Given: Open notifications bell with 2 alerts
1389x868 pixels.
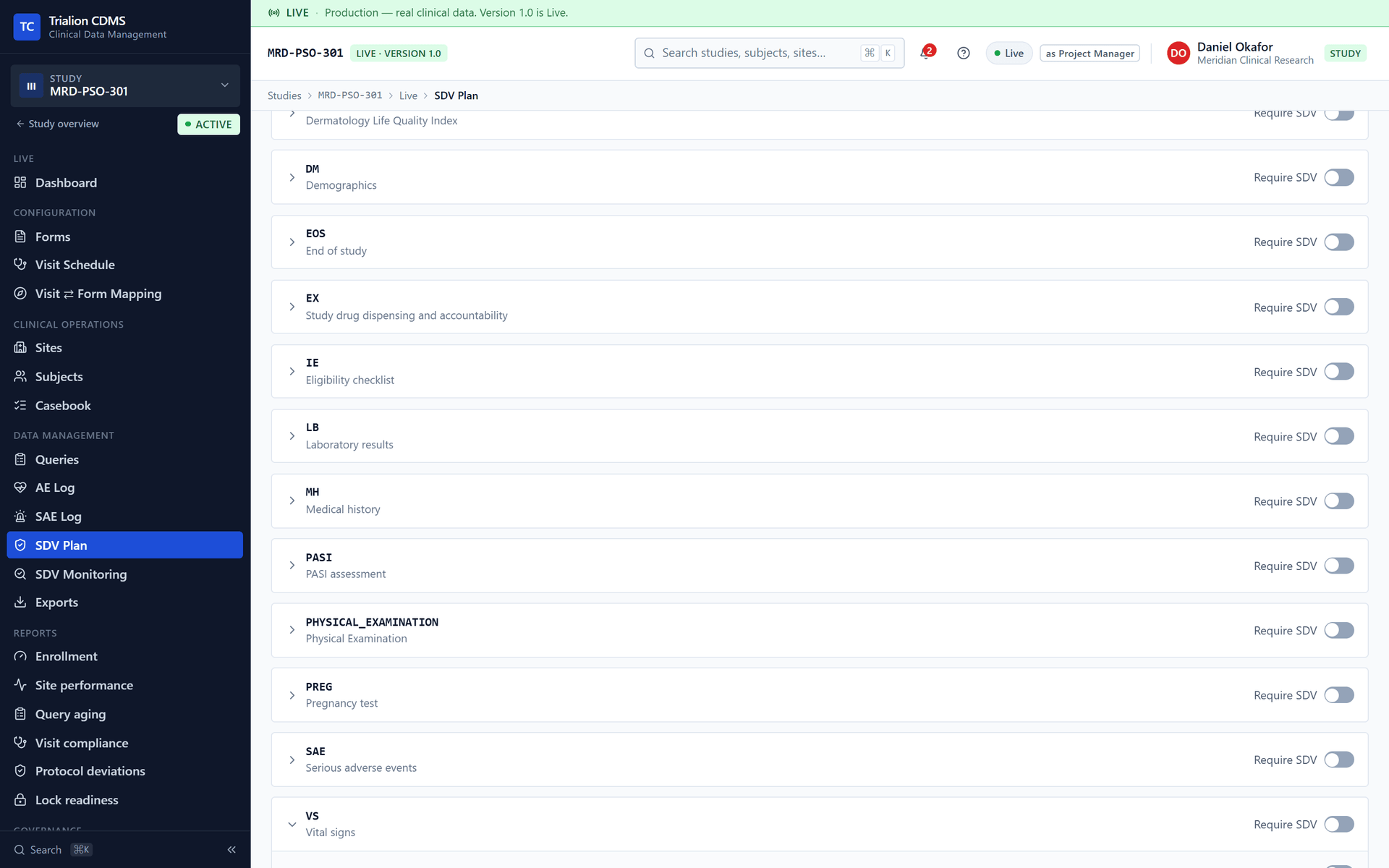Looking at the screenshot, I should tap(927, 53).
